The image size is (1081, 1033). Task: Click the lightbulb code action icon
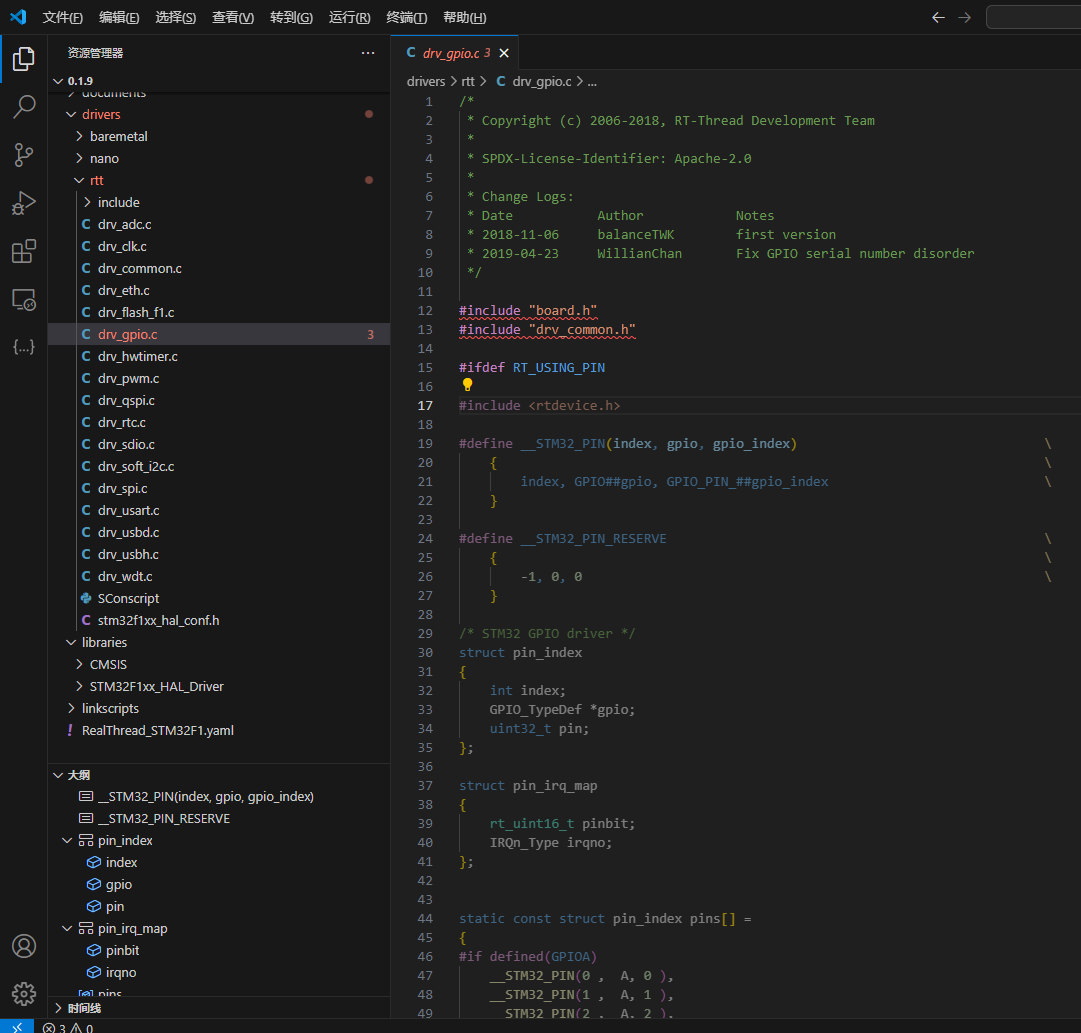point(467,386)
